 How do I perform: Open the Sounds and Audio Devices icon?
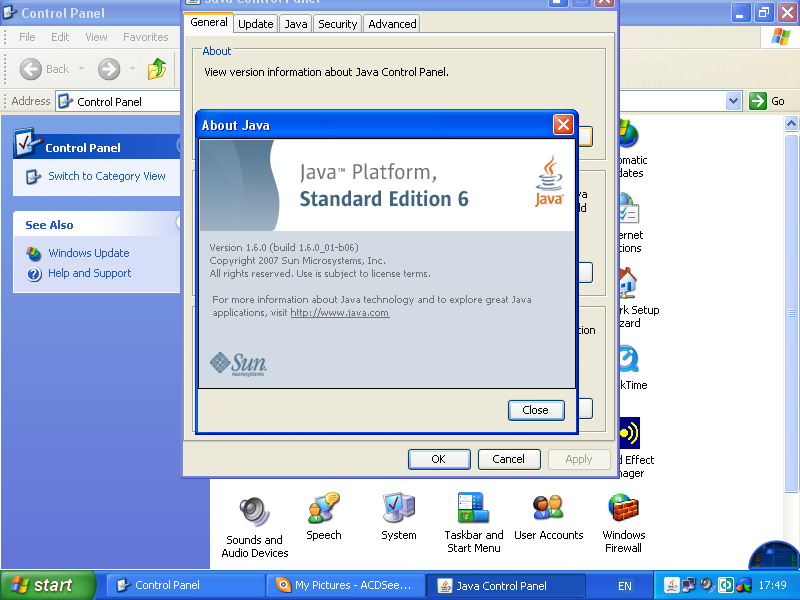pyautogui.click(x=254, y=512)
